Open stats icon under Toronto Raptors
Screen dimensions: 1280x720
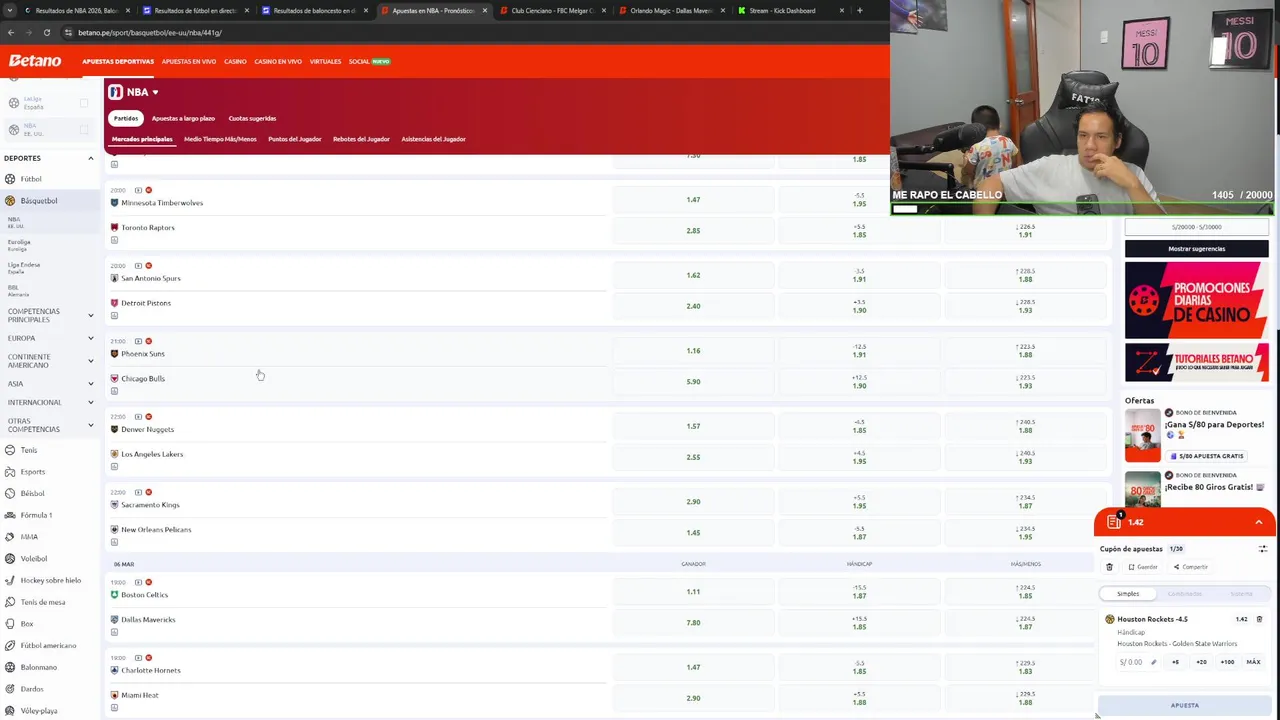114,240
